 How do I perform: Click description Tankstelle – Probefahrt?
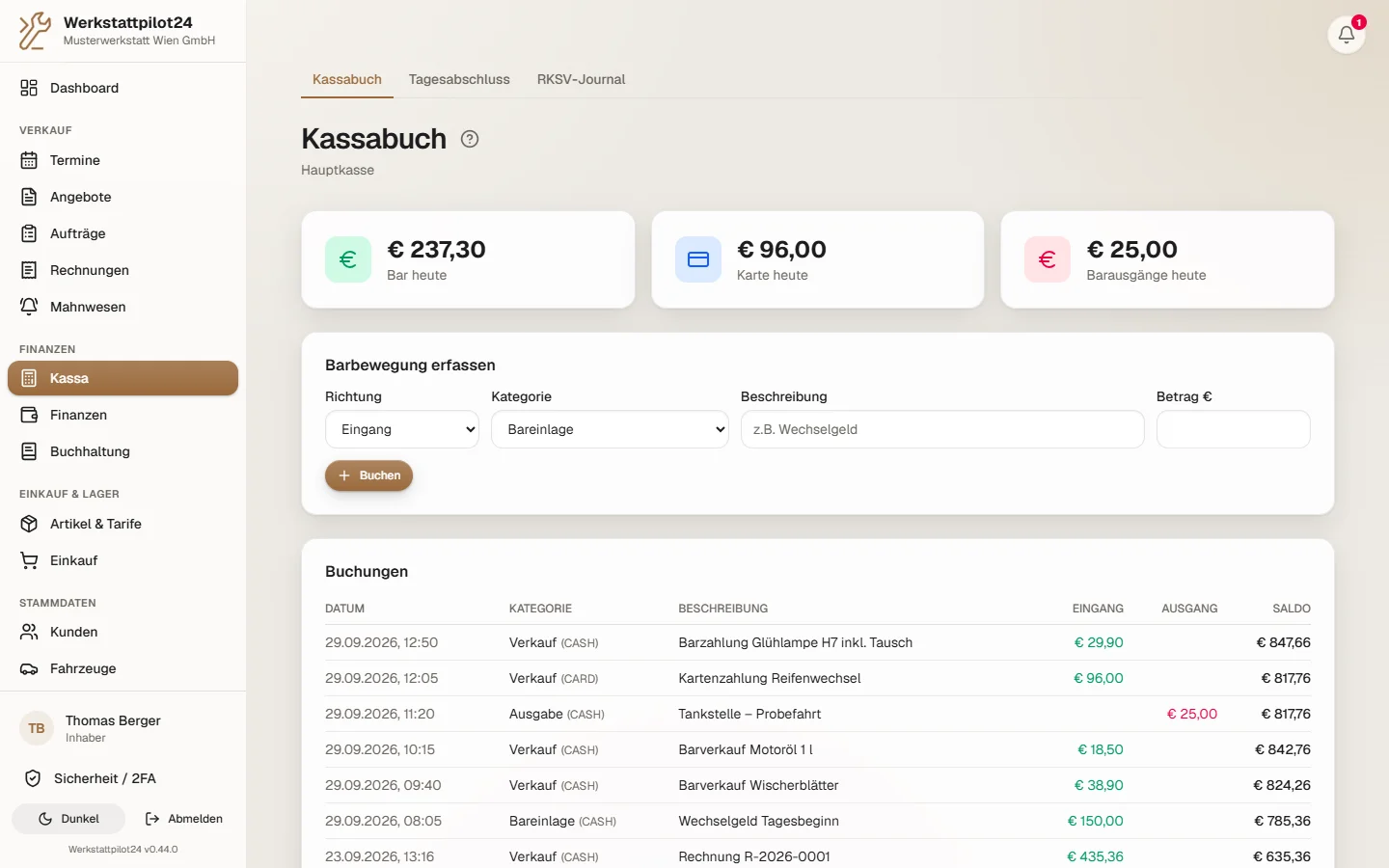click(x=749, y=714)
